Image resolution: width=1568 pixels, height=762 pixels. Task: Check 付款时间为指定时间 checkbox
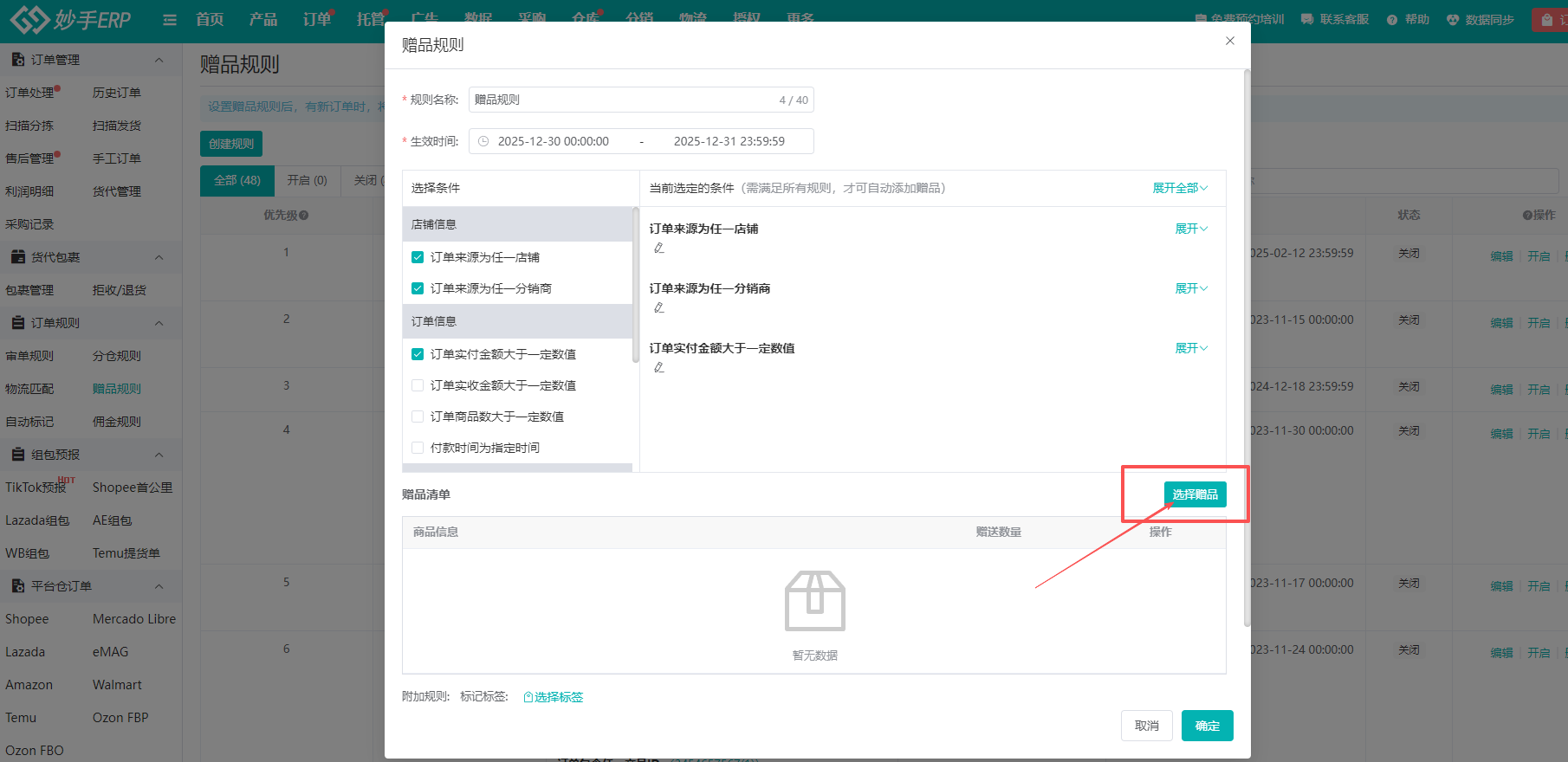point(418,448)
